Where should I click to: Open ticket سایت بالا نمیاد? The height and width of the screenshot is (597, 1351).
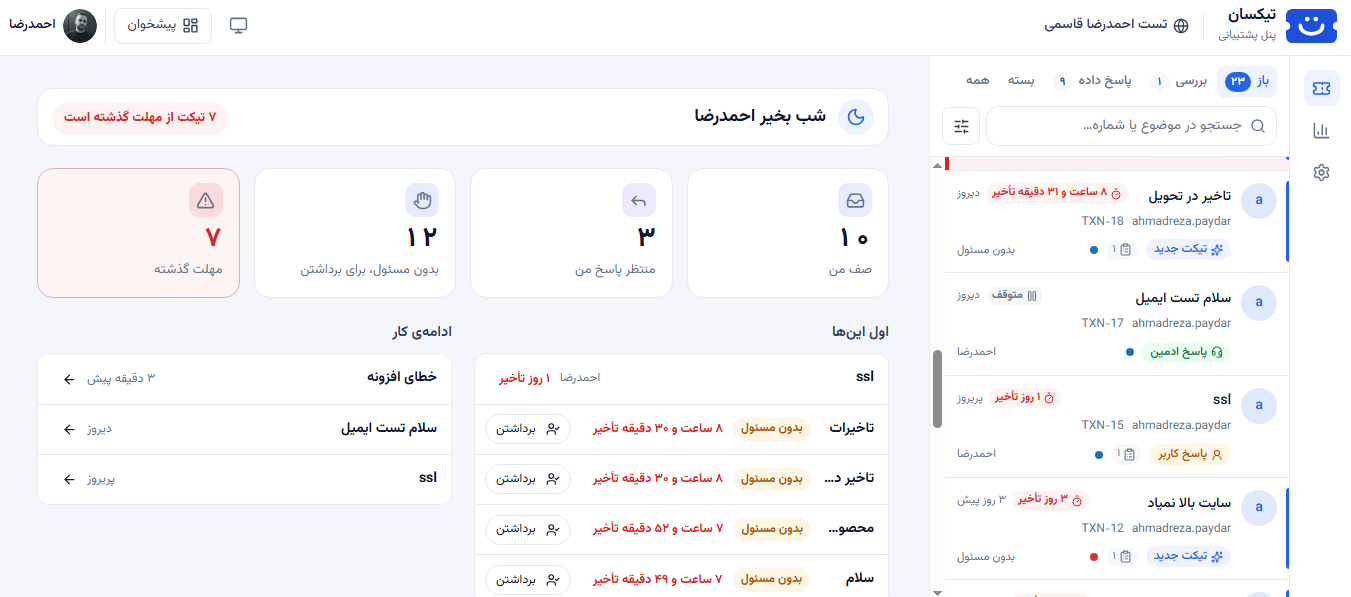[1116, 528]
